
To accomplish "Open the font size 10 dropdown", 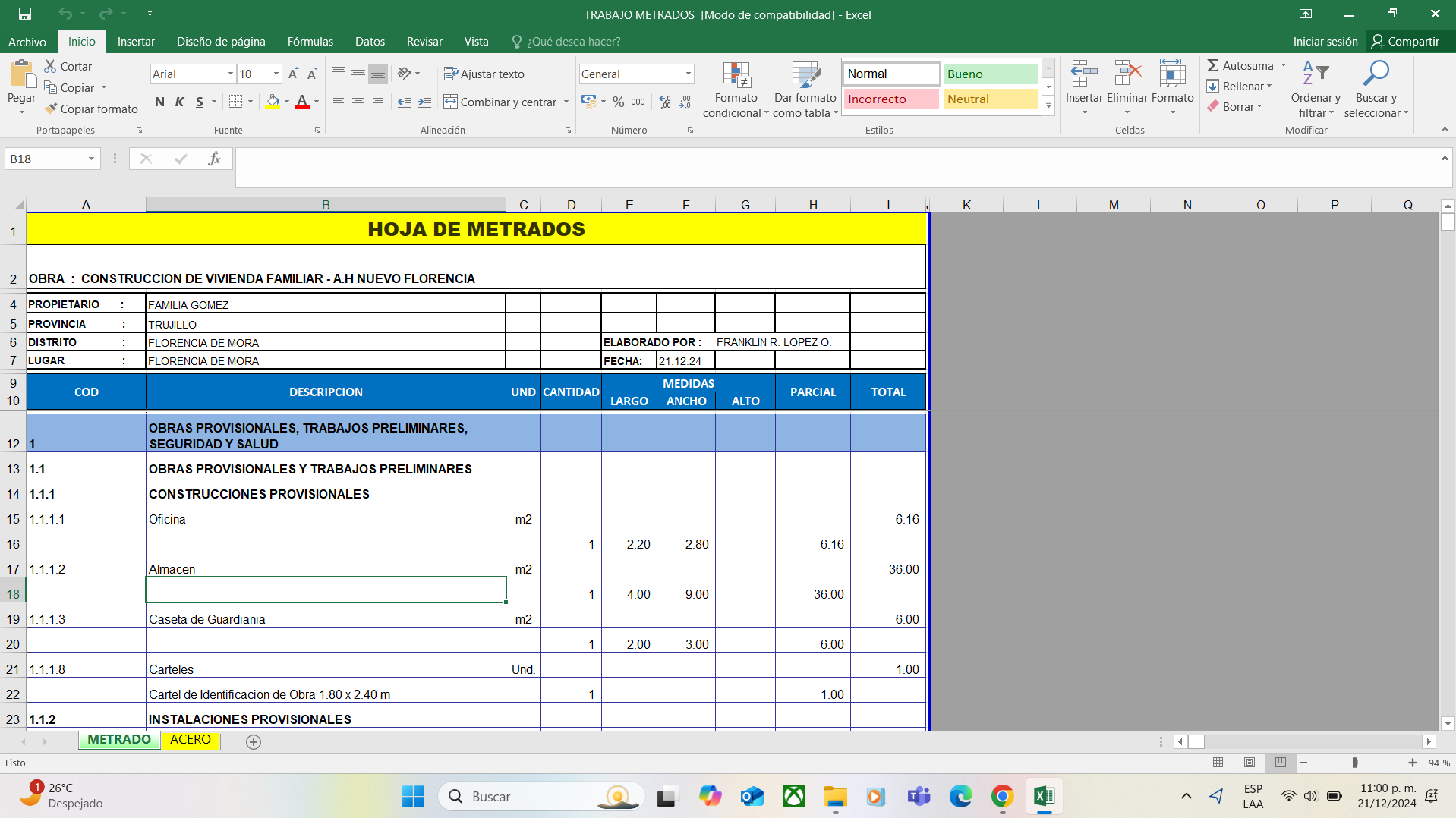I will click(276, 74).
